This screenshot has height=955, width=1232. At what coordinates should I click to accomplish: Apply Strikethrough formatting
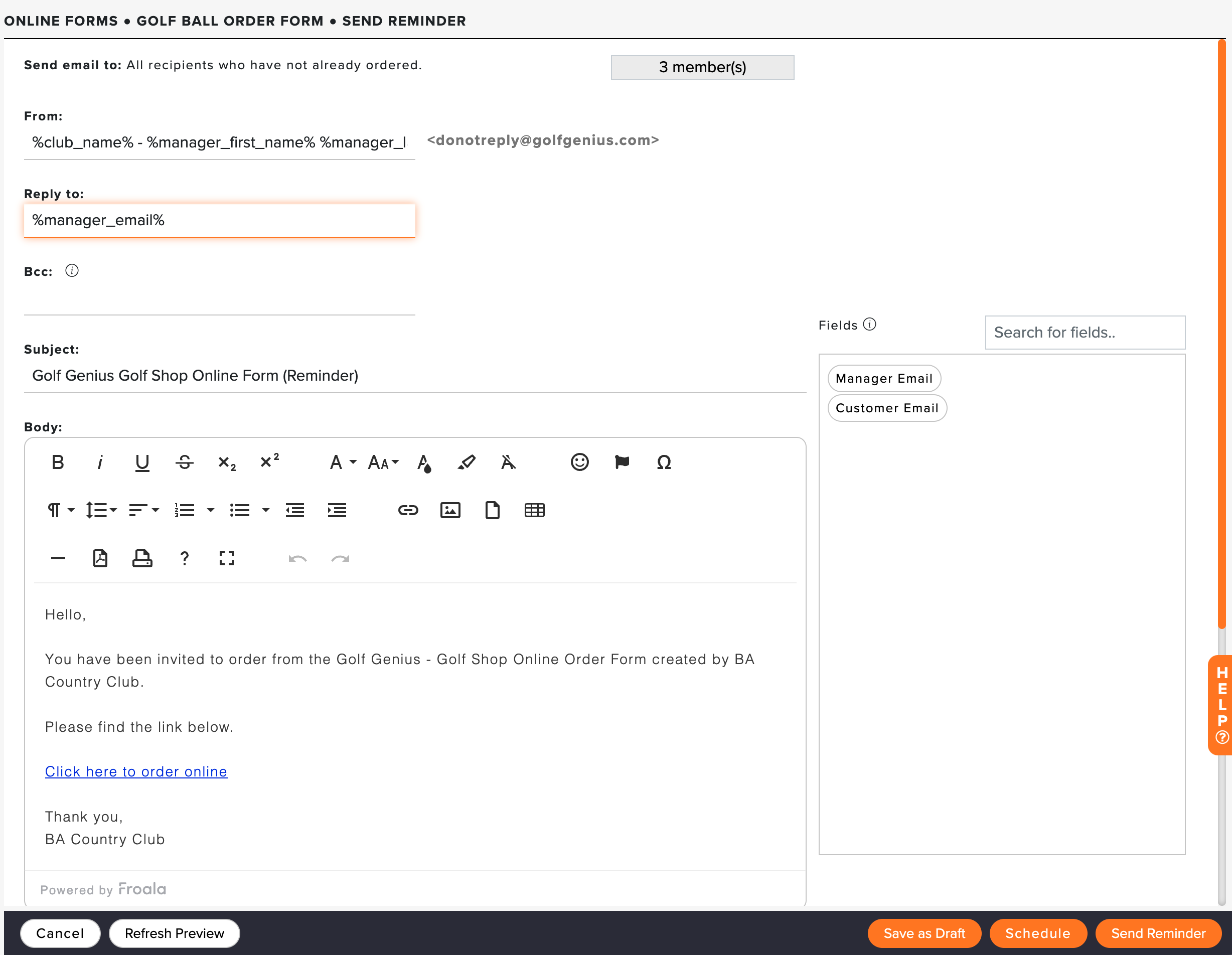click(185, 462)
